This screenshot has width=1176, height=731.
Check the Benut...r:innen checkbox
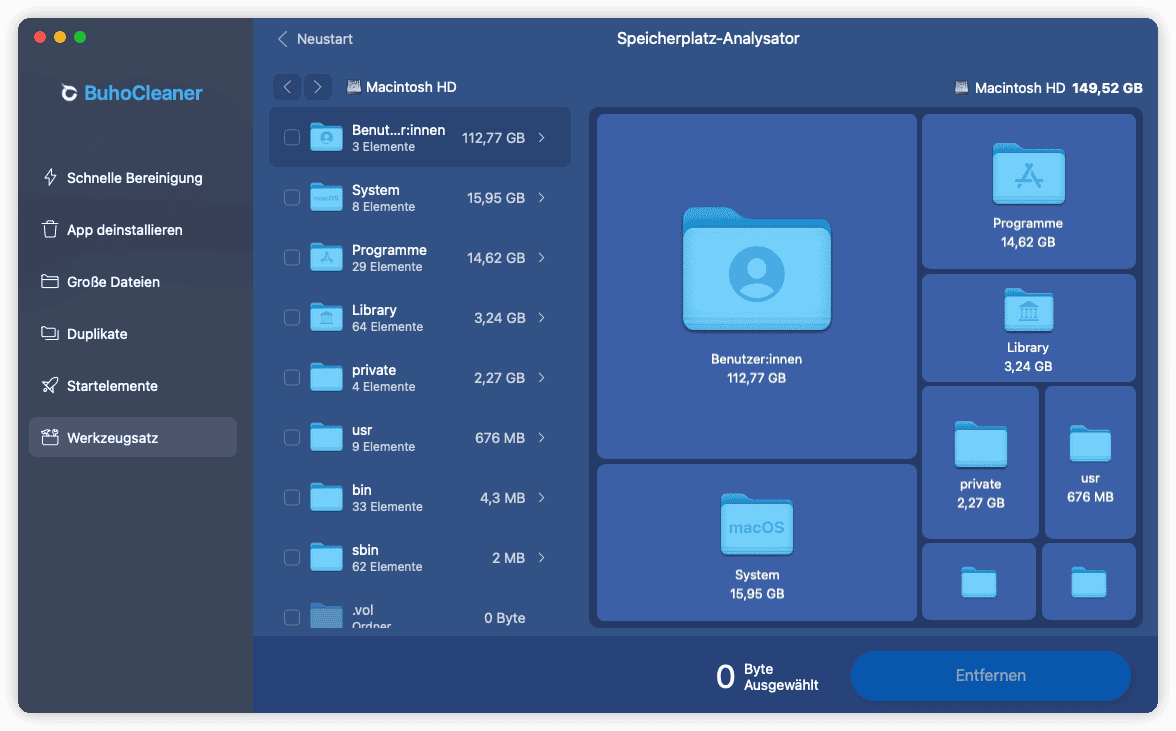(x=292, y=137)
